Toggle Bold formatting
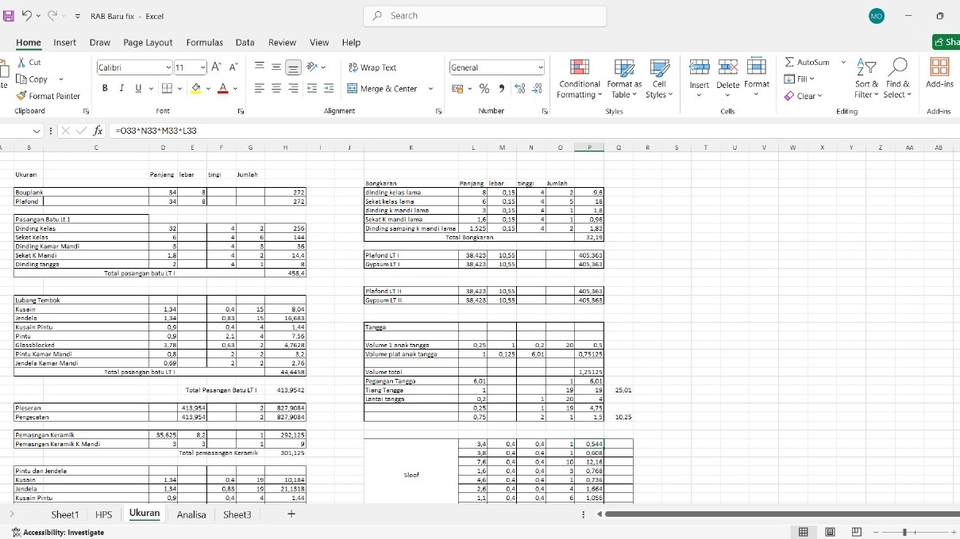The width and height of the screenshot is (960, 539). 105,88
